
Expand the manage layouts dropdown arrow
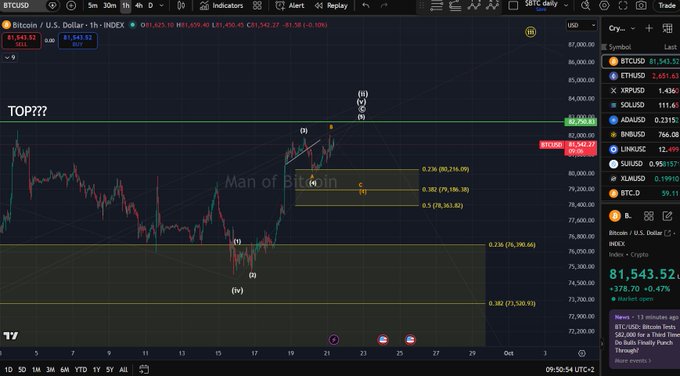click(566, 6)
